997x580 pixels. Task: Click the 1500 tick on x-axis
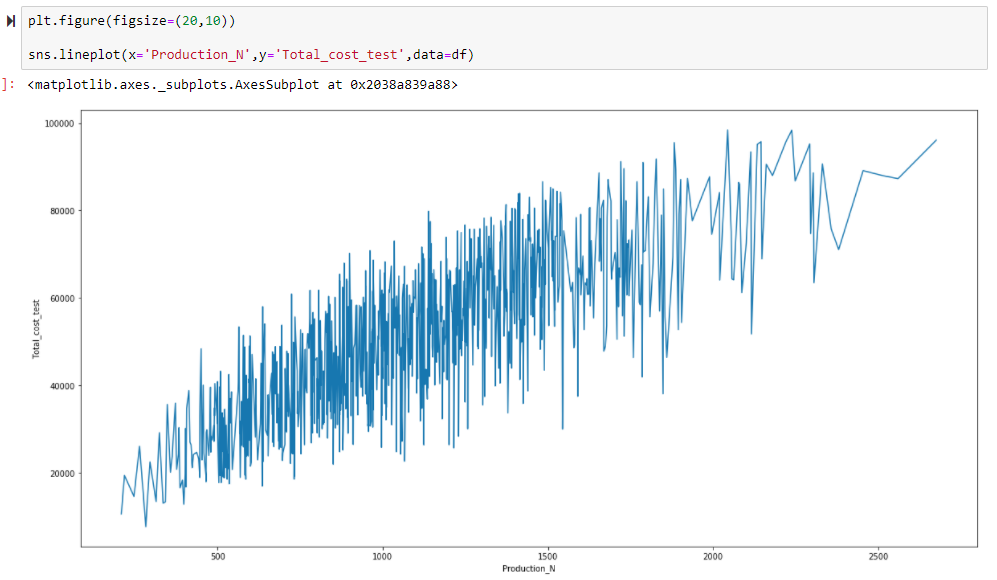point(548,555)
